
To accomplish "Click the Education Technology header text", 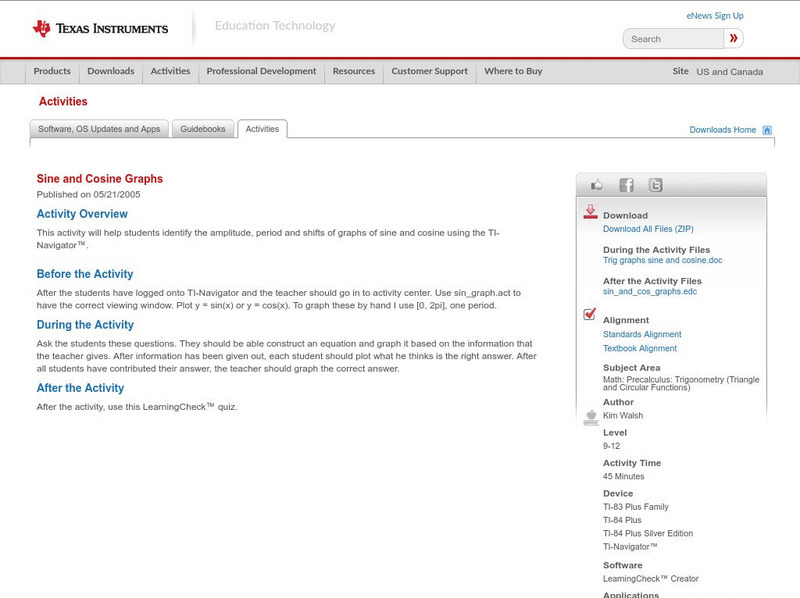I will pos(275,26).
